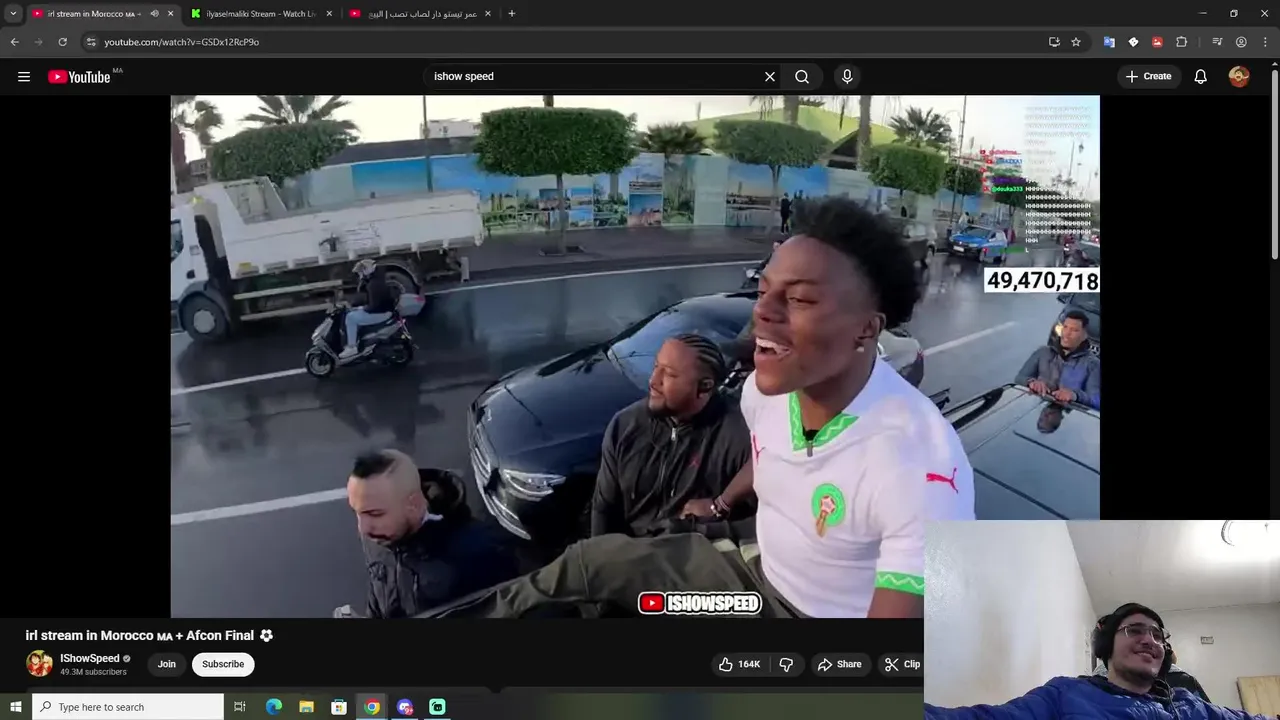The width and height of the screenshot is (1280, 720).
Task: Open Microsoft Store from the taskbar
Action: click(x=339, y=707)
